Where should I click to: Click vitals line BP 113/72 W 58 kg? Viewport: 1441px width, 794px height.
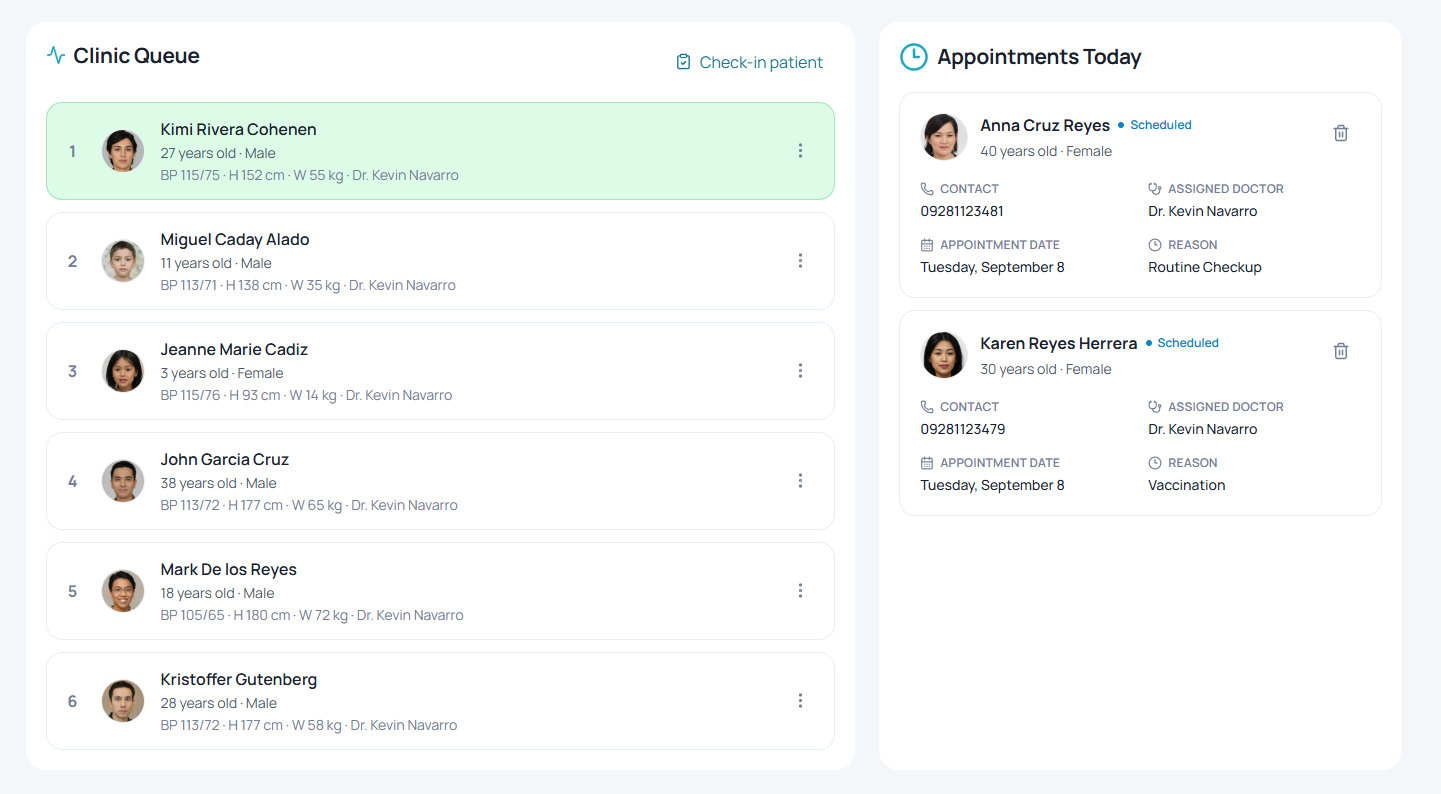coord(309,725)
